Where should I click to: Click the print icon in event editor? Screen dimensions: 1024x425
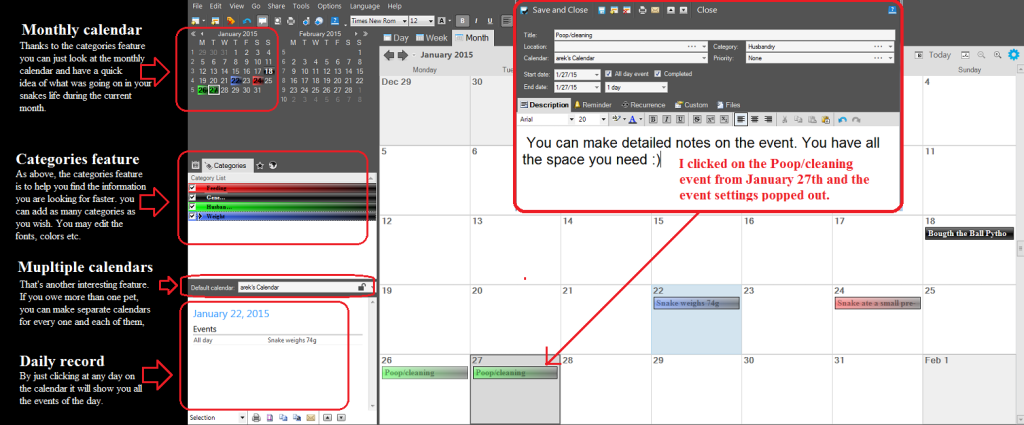click(643, 10)
